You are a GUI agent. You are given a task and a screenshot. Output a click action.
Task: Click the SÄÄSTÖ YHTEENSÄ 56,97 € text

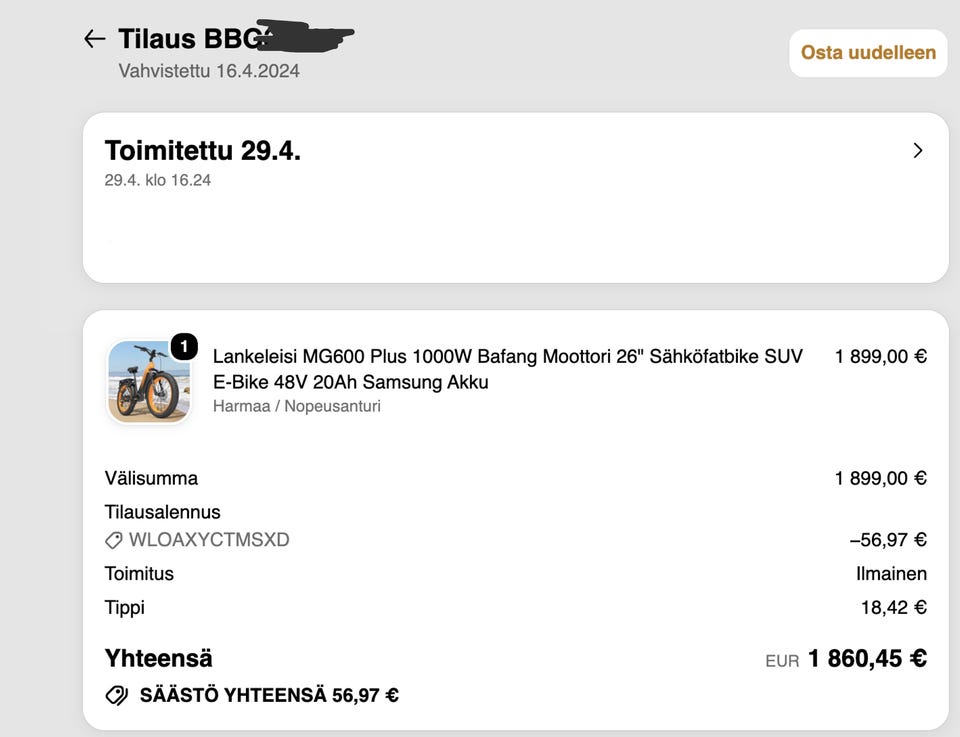click(269, 695)
